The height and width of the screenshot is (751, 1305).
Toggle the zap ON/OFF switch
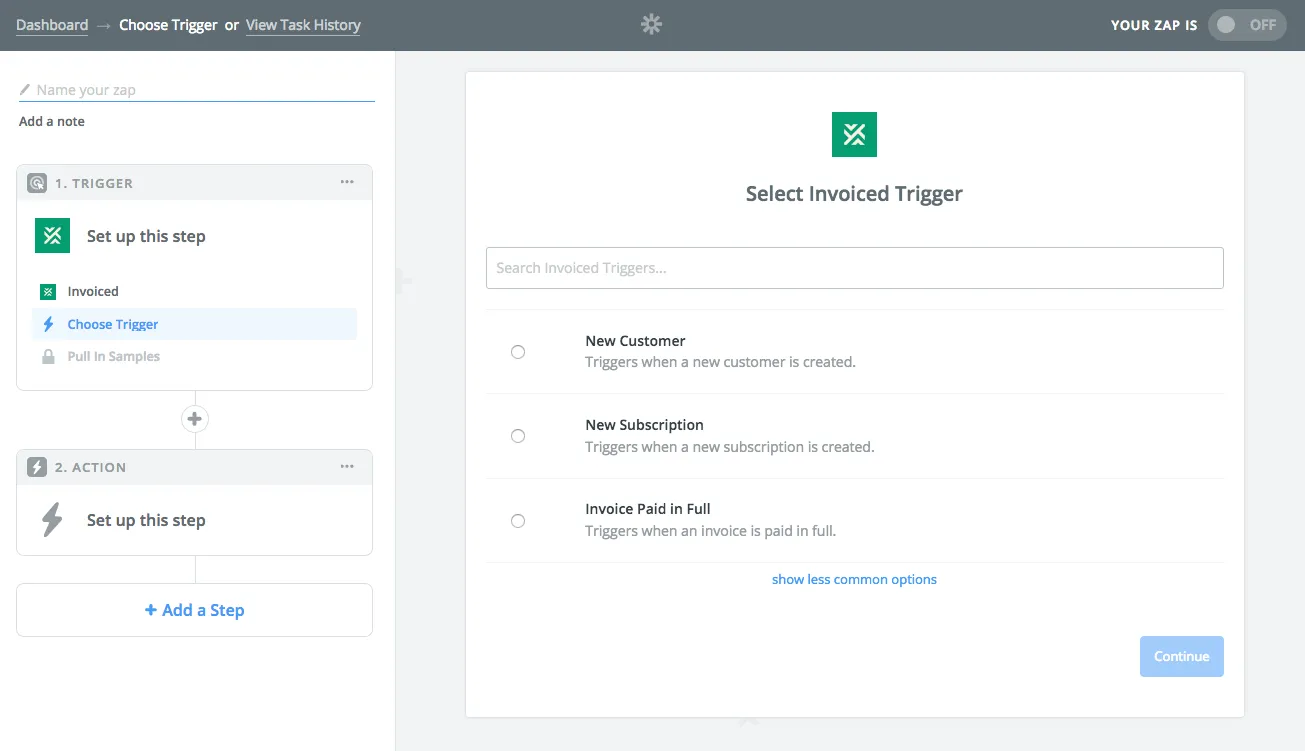pos(1246,25)
